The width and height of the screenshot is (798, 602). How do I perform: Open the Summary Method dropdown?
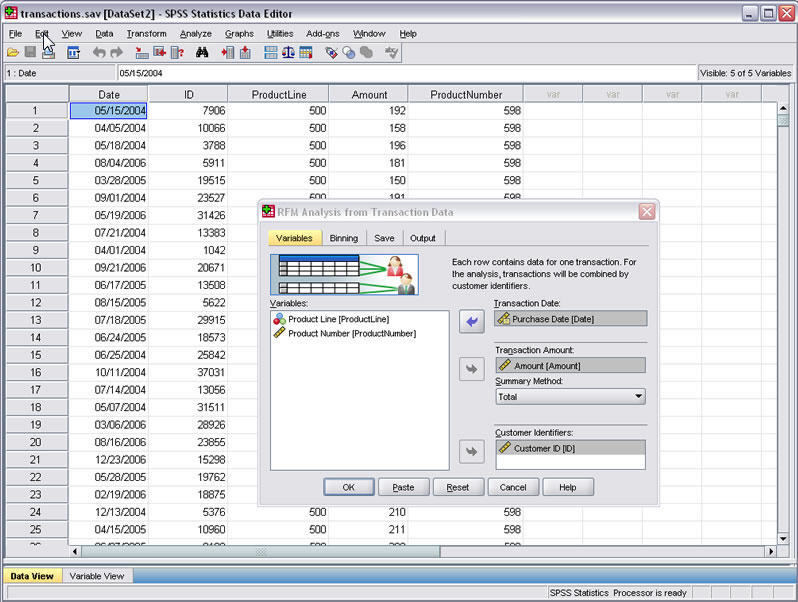click(x=571, y=396)
